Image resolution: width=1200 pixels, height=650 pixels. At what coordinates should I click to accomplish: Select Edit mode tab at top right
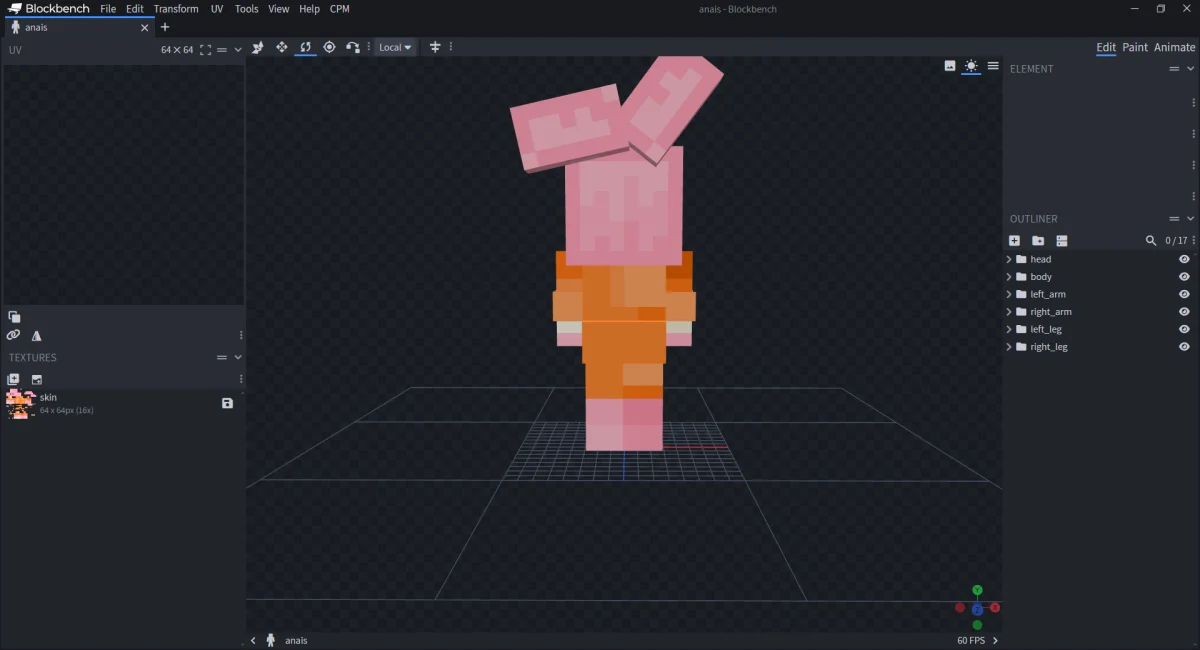[1106, 47]
